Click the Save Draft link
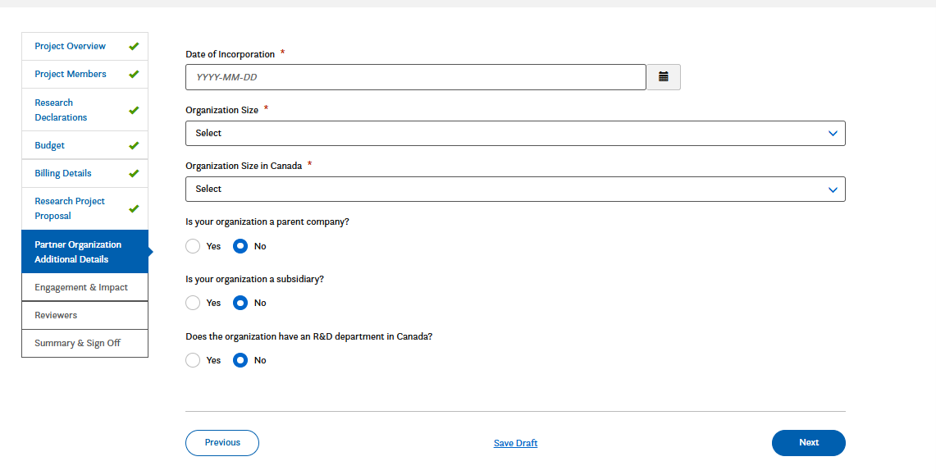This screenshot has width=936, height=475. 516,443
